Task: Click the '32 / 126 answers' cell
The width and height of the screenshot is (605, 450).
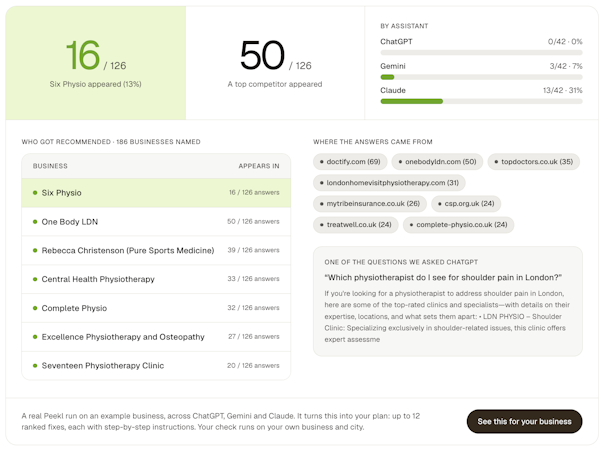Action: [x=253, y=308]
